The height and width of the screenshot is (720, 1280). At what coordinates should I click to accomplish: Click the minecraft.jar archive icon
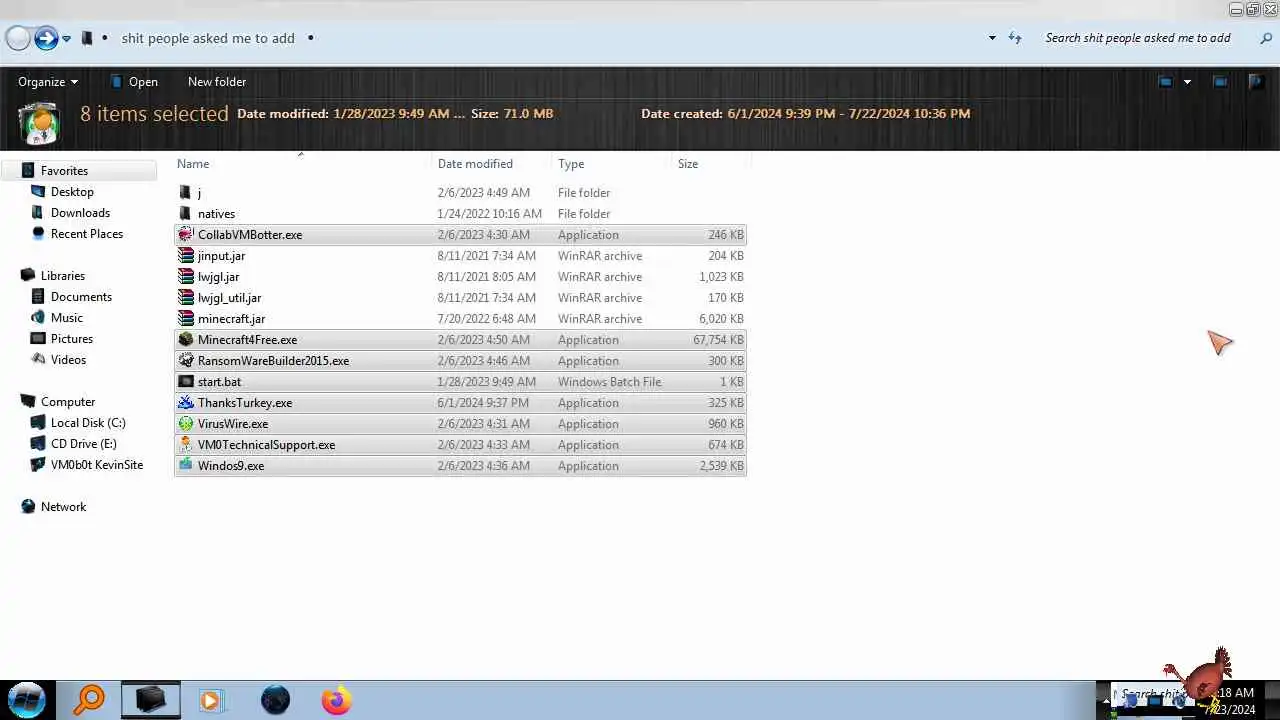click(185, 319)
